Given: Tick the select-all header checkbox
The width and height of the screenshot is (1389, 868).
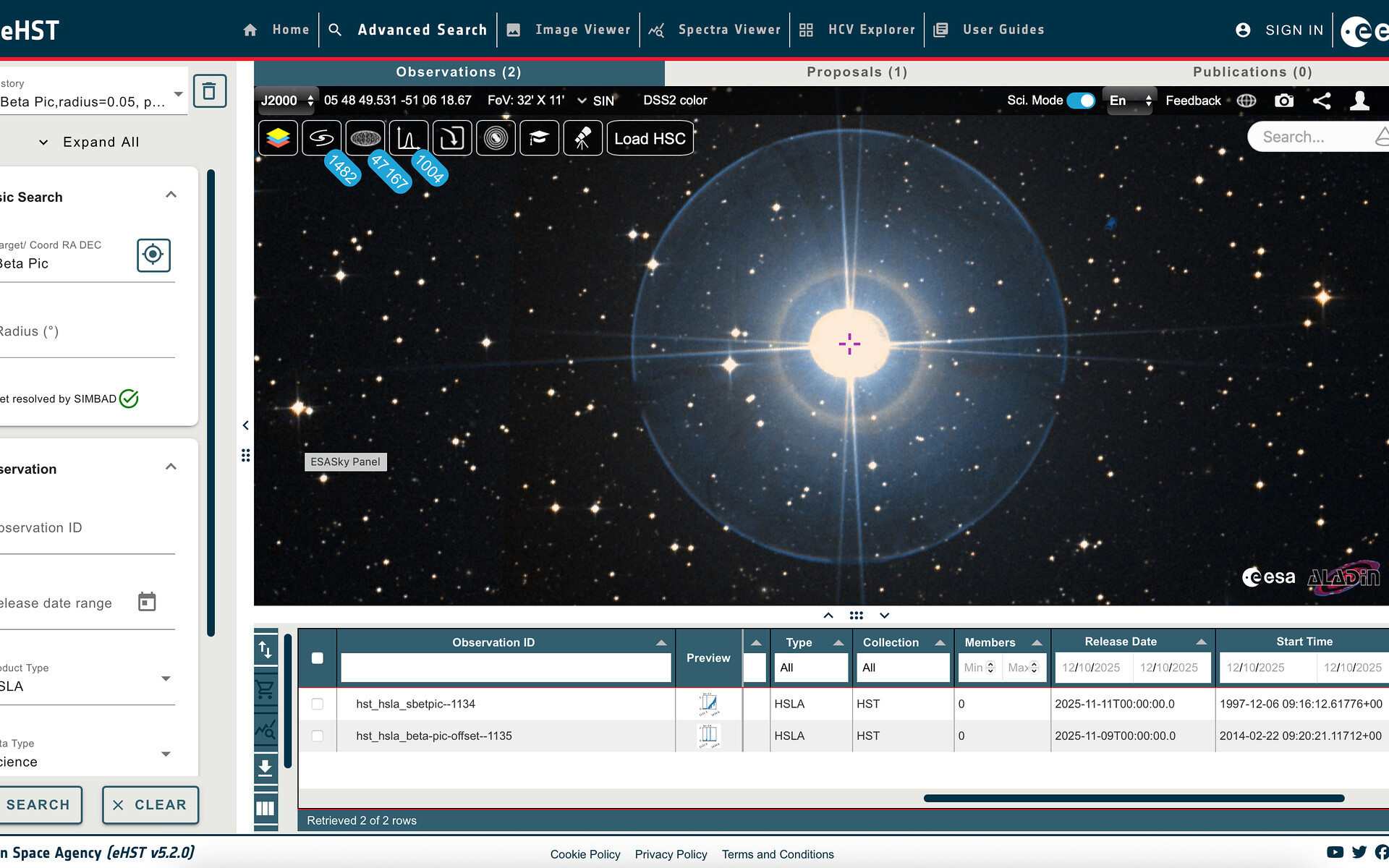Looking at the screenshot, I should (x=317, y=658).
